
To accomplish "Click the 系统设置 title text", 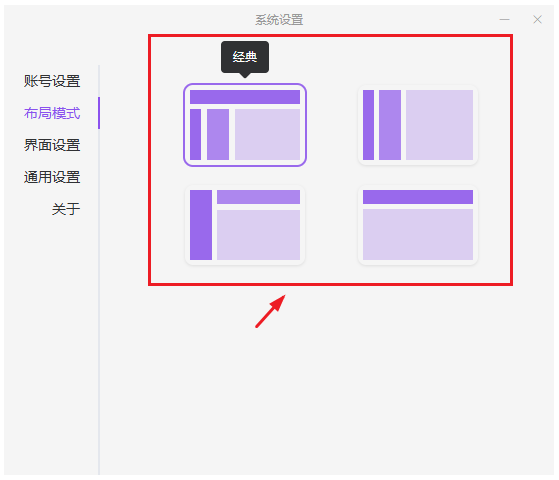I will 279,20.
